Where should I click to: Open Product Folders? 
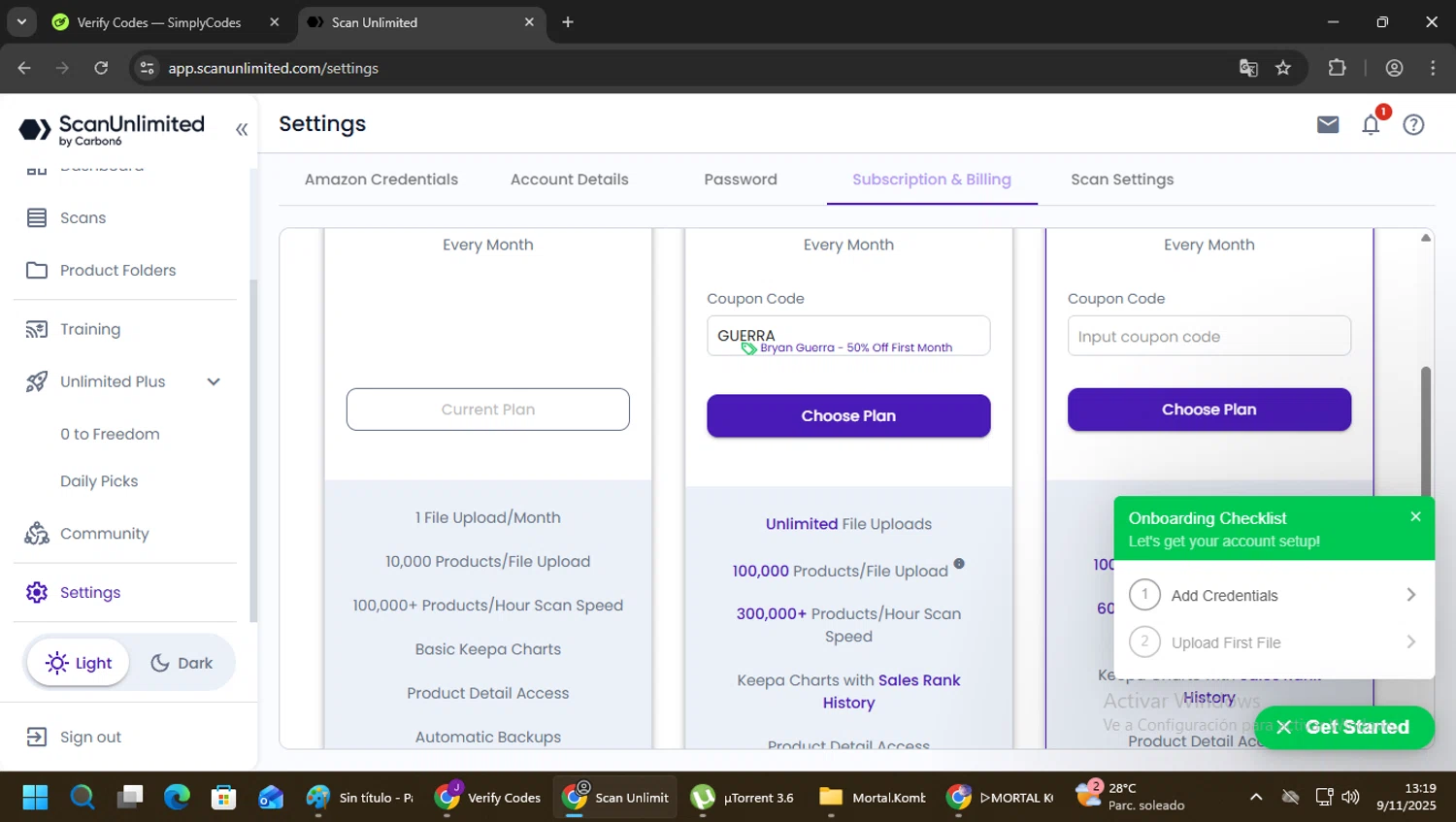(x=101, y=270)
